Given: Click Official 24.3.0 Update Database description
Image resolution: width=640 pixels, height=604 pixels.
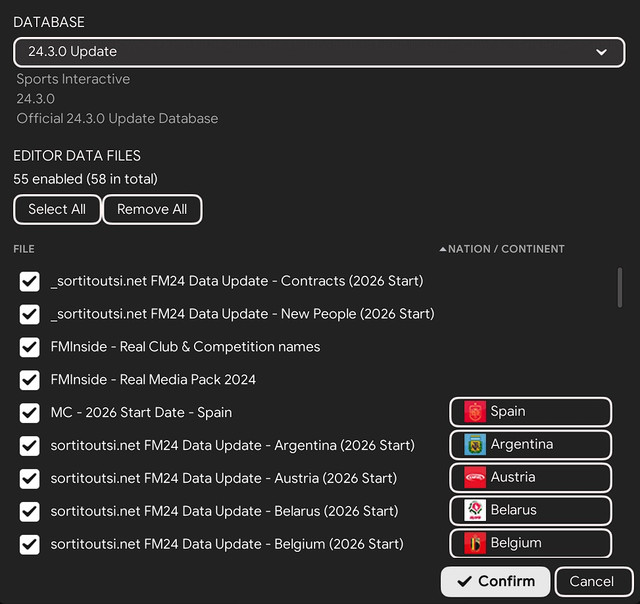Looking at the screenshot, I should coord(117,119).
